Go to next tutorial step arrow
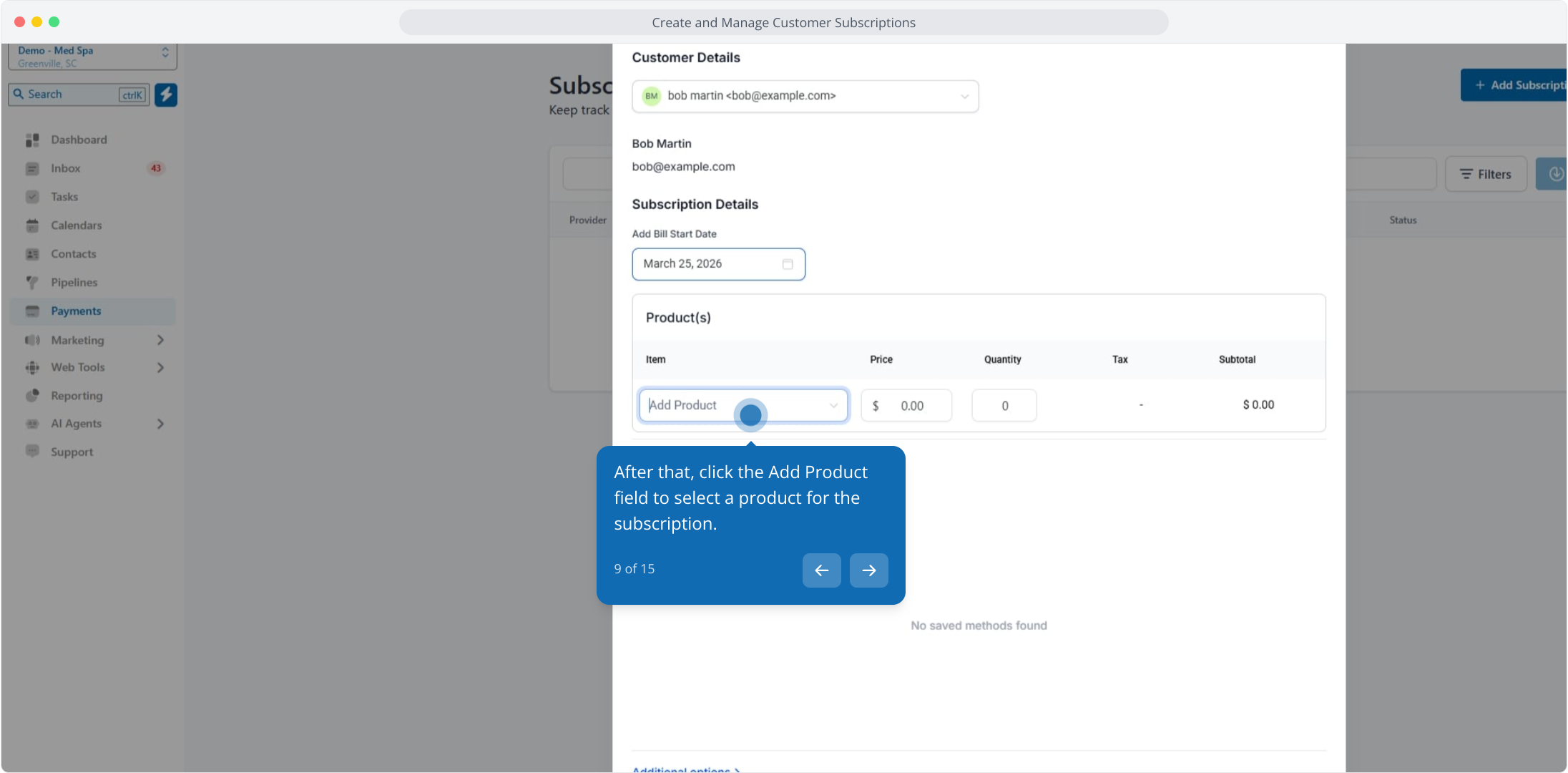1568x773 pixels. 868,570
